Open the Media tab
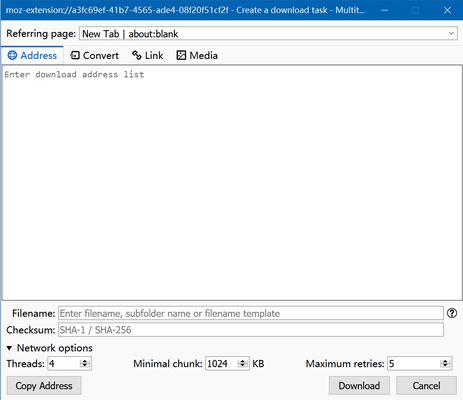Image resolution: width=463 pixels, height=400 pixels. click(197, 55)
